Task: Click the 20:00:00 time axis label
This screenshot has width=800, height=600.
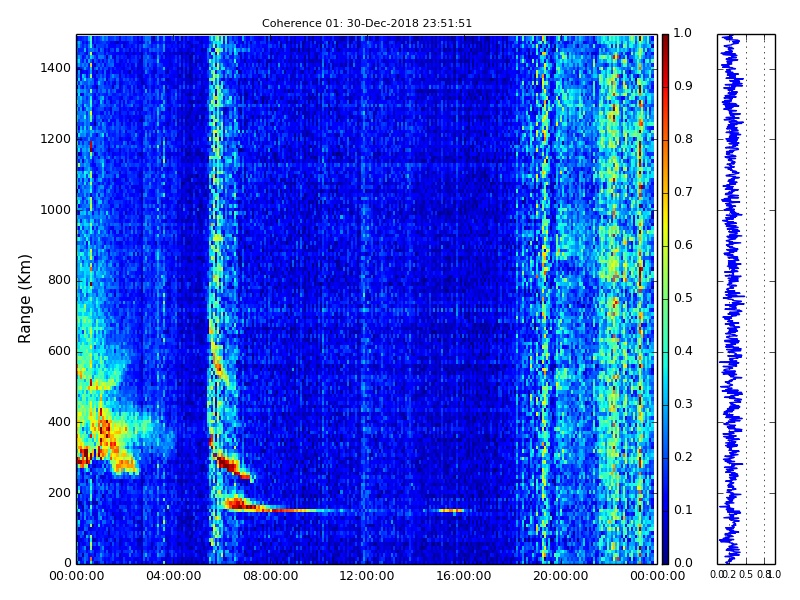Action: coord(561,576)
